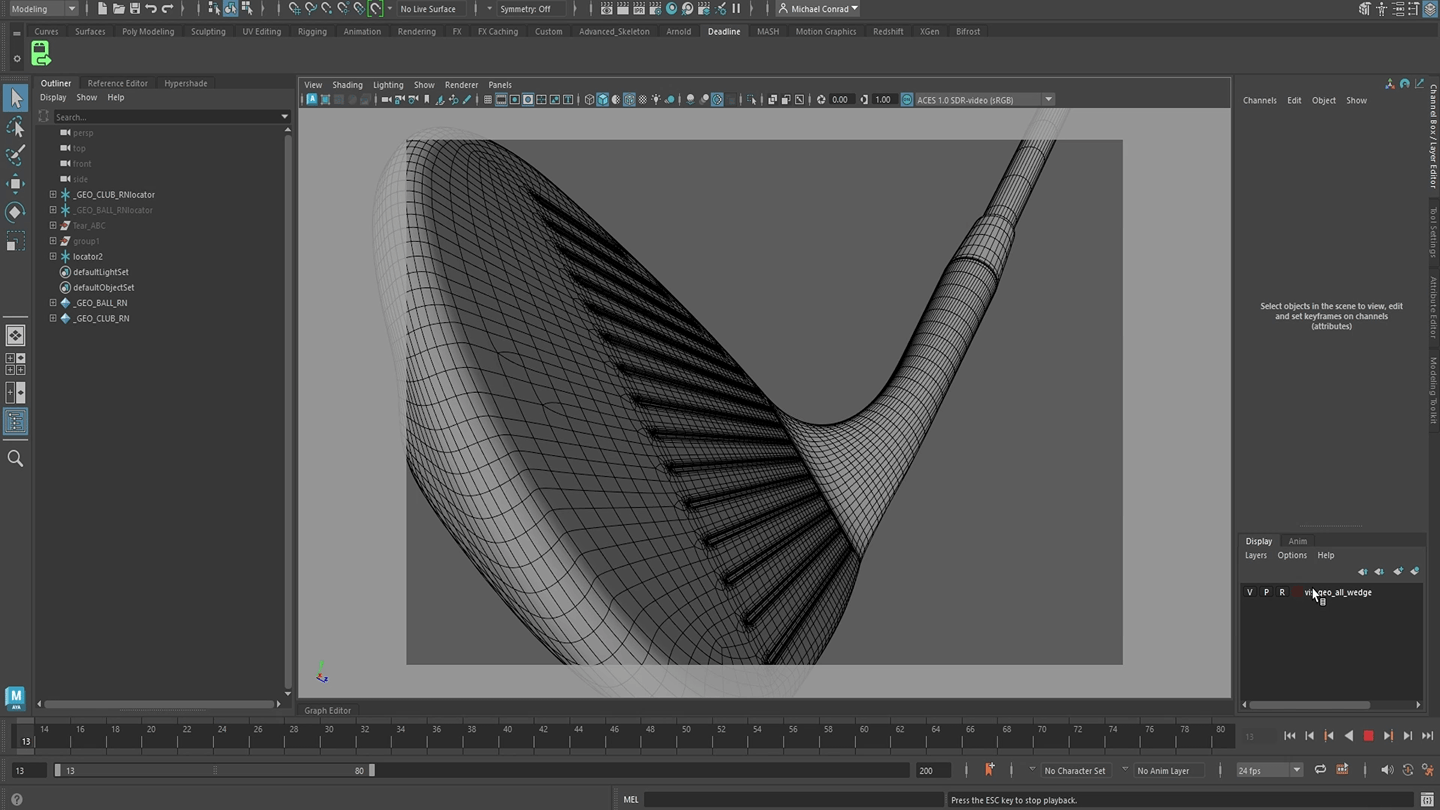This screenshot has height=810, width=1440.
Task: Click the playback range slider bar
Action: pyautogui.click(x=215, y=770)
